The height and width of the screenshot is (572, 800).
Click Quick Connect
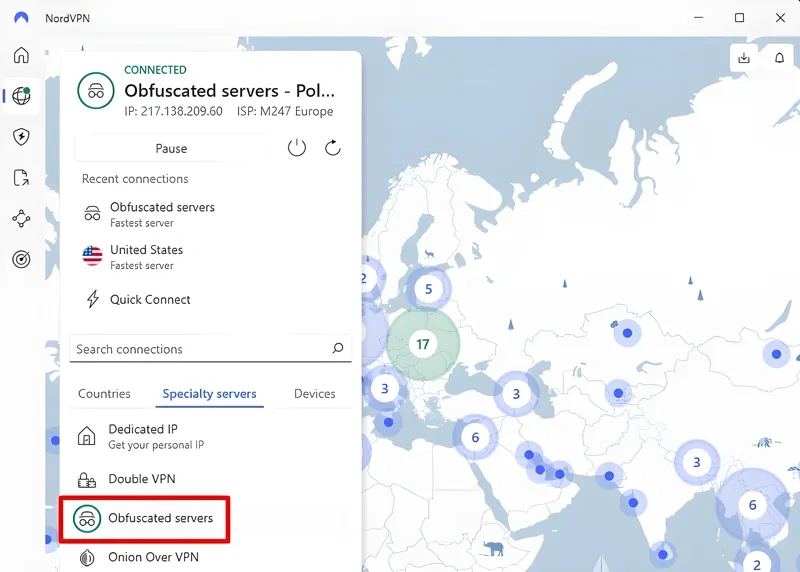coord(211,300)
